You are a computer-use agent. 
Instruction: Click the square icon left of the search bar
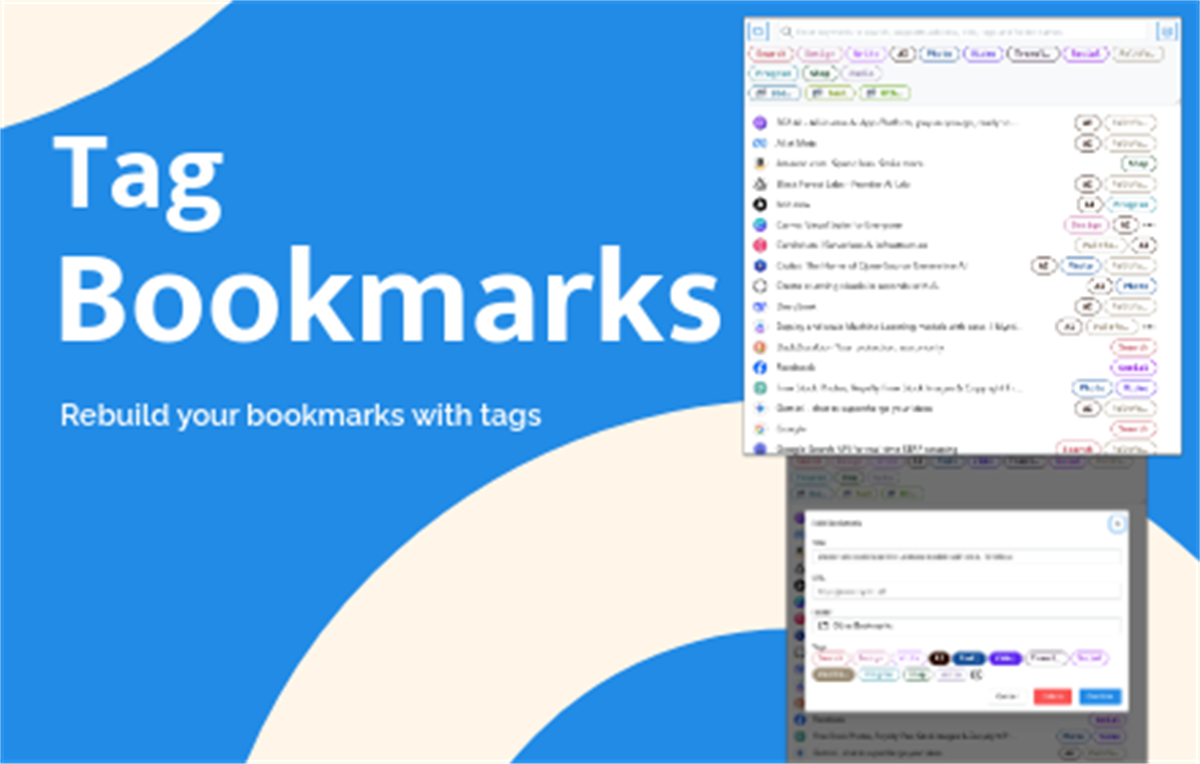click(x=758, y=31)
